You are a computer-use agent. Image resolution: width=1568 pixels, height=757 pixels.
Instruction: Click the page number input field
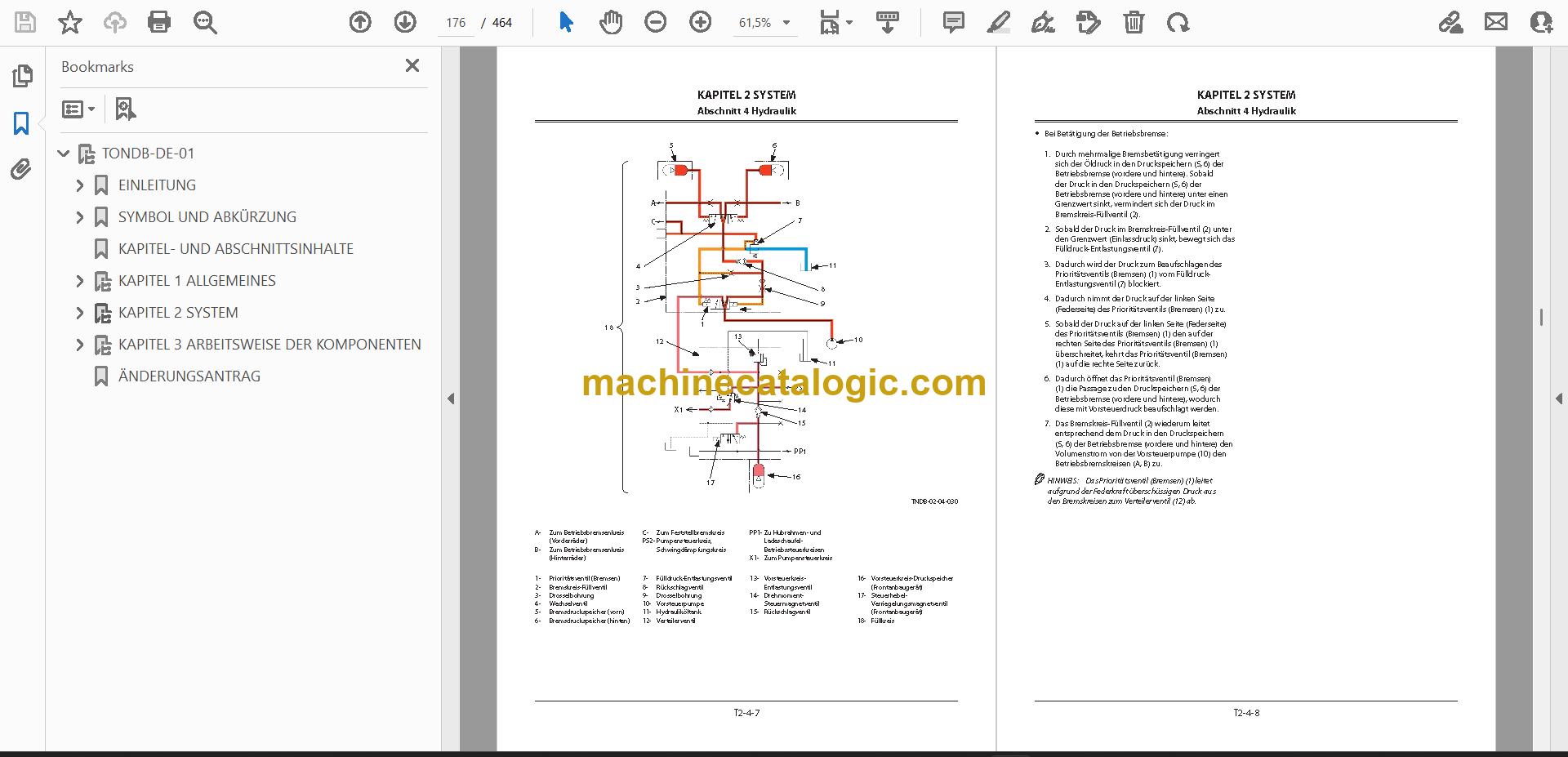[x=456, y=23]
